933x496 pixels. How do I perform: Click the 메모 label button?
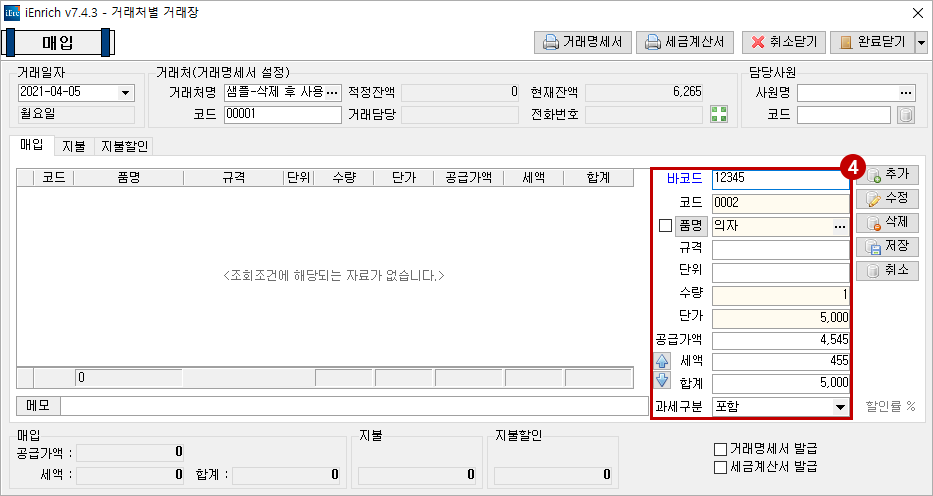coord(38,406)
